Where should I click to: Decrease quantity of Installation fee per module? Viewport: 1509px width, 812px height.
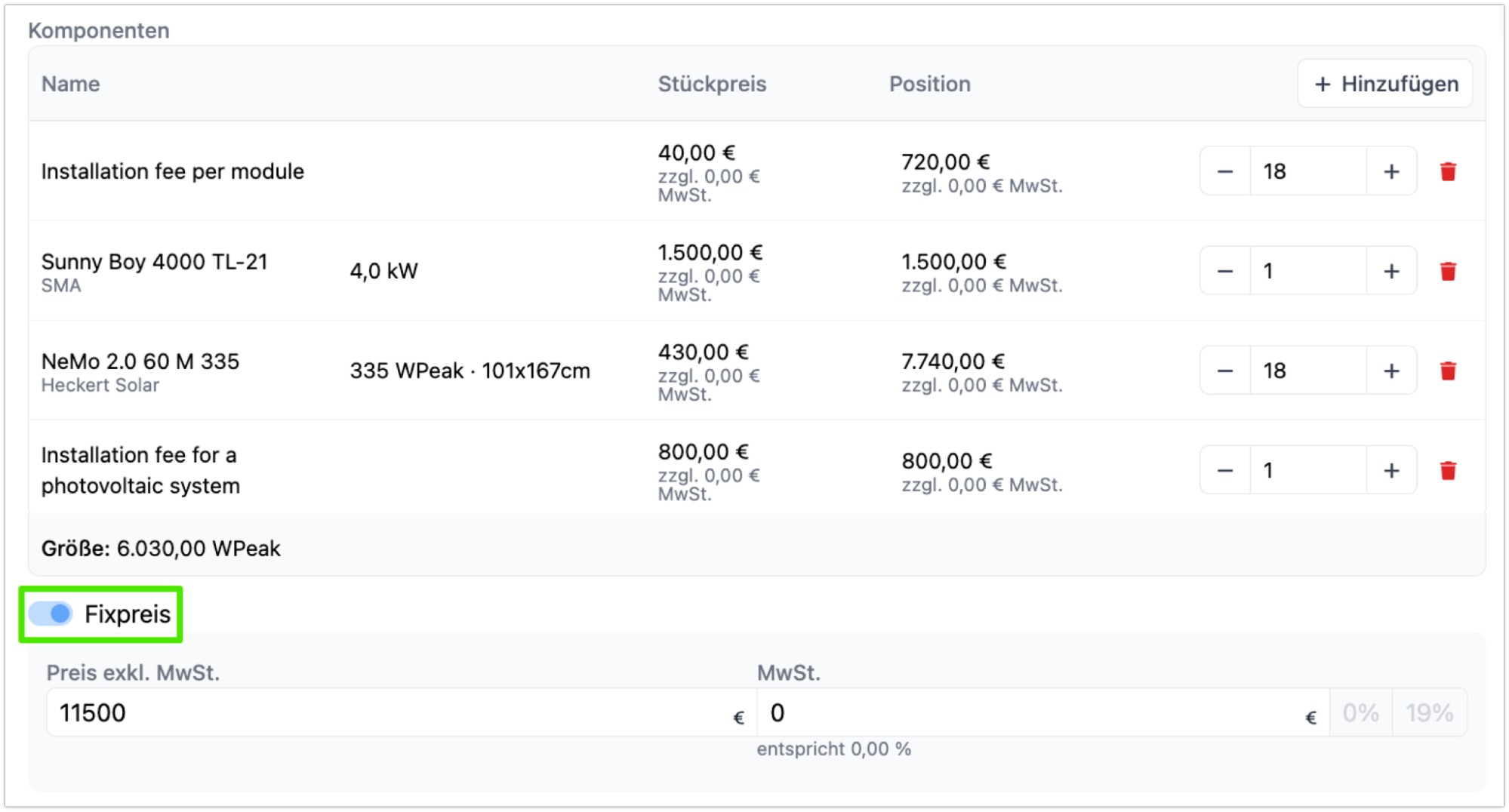pos(1224,171)
